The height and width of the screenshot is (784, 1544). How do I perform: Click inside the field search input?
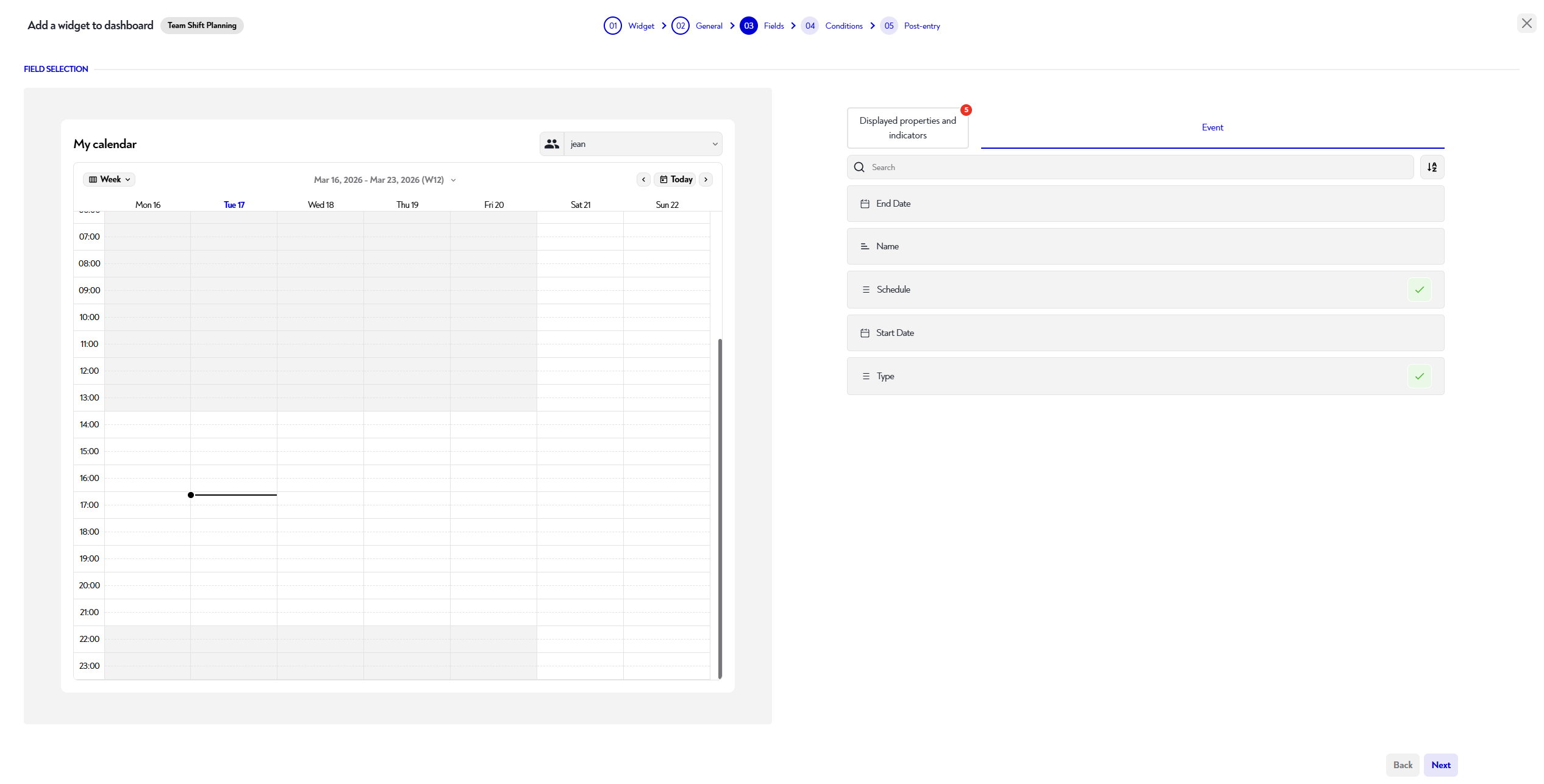click(x=1037, y=166)
